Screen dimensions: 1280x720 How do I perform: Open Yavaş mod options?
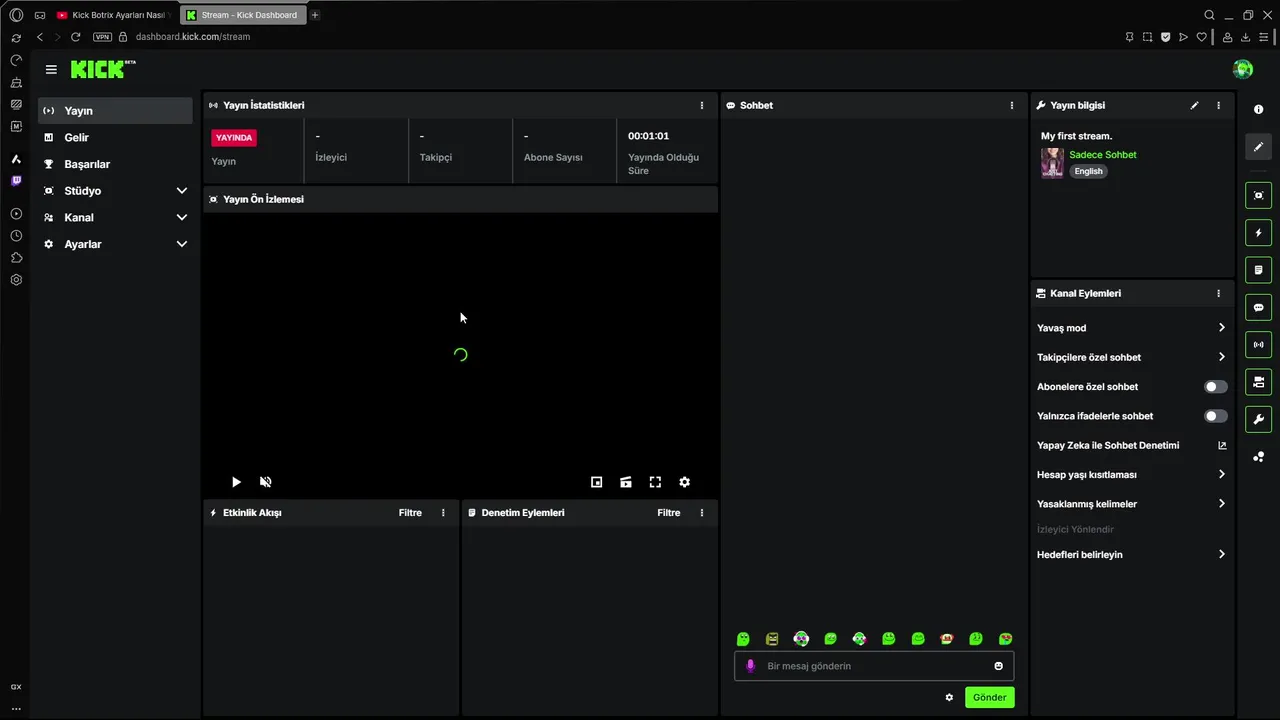point(1131,328)
